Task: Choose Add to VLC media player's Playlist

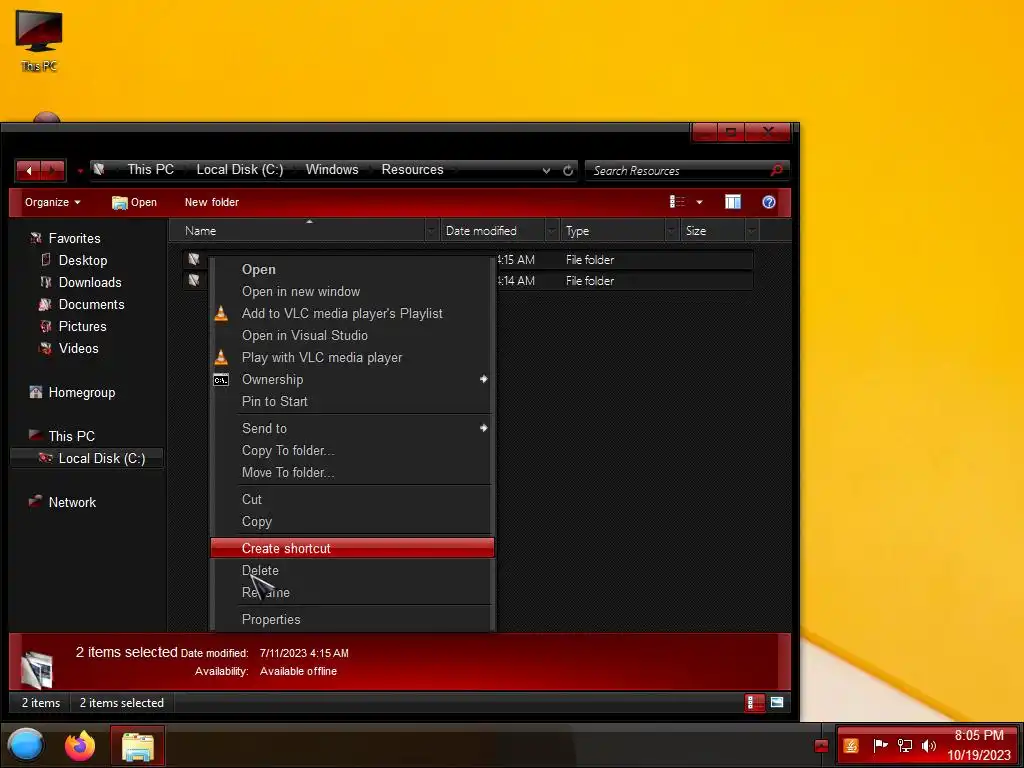Action: tap(352, 313)
